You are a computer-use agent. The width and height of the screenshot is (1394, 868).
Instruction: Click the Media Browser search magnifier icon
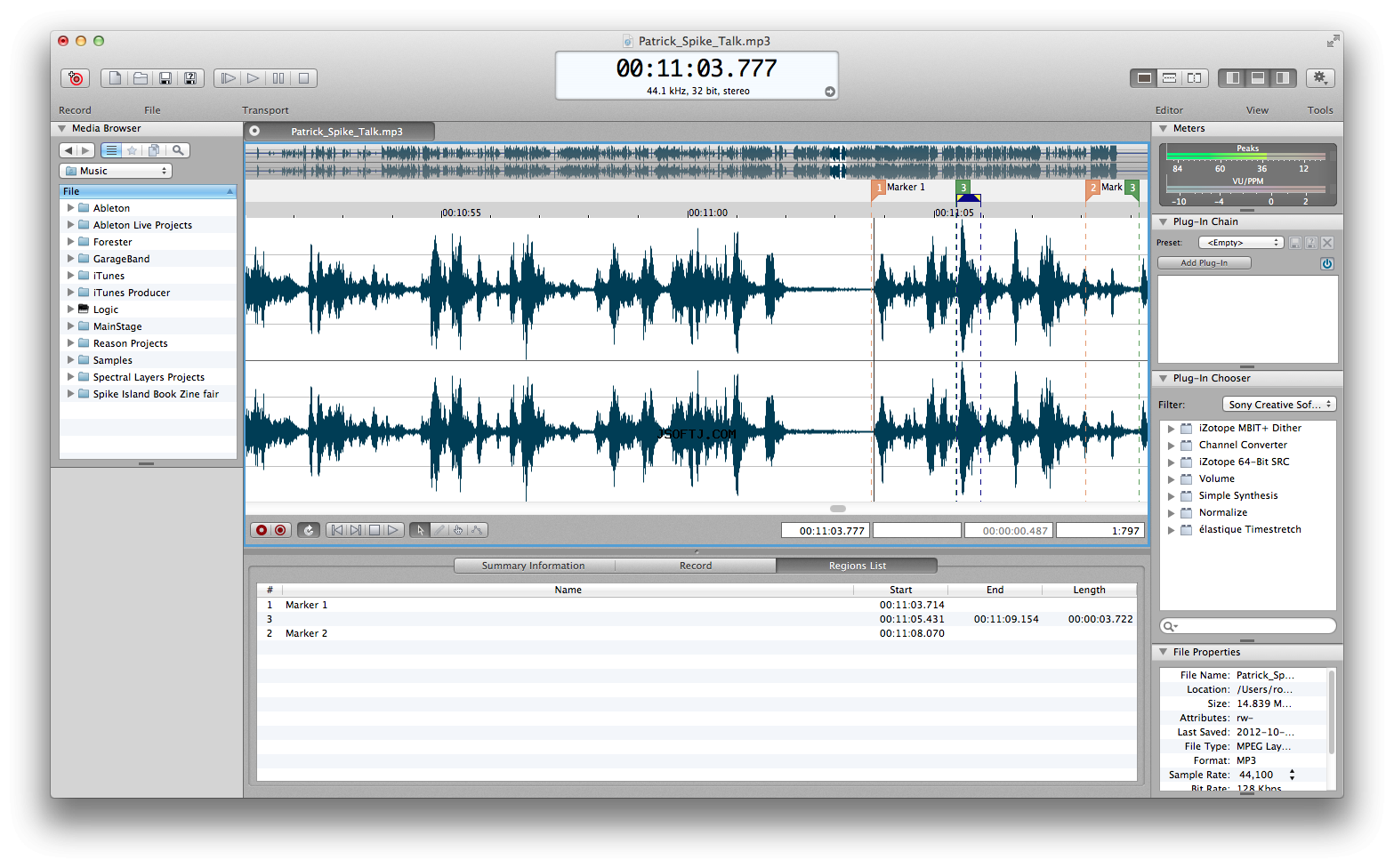178,150
